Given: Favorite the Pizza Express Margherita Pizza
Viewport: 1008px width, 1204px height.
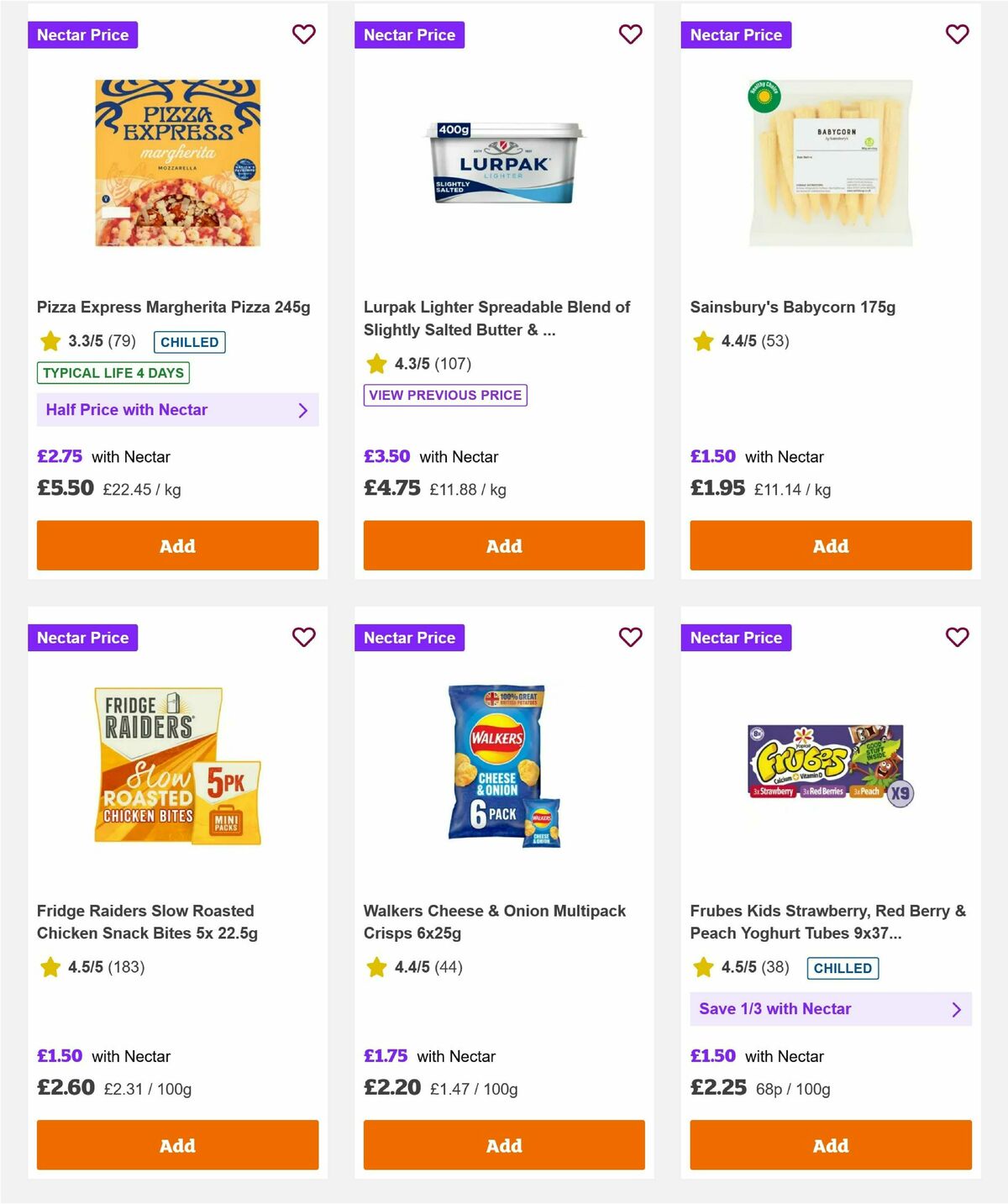Looking at the screenshot, I should tap(303, 34).
